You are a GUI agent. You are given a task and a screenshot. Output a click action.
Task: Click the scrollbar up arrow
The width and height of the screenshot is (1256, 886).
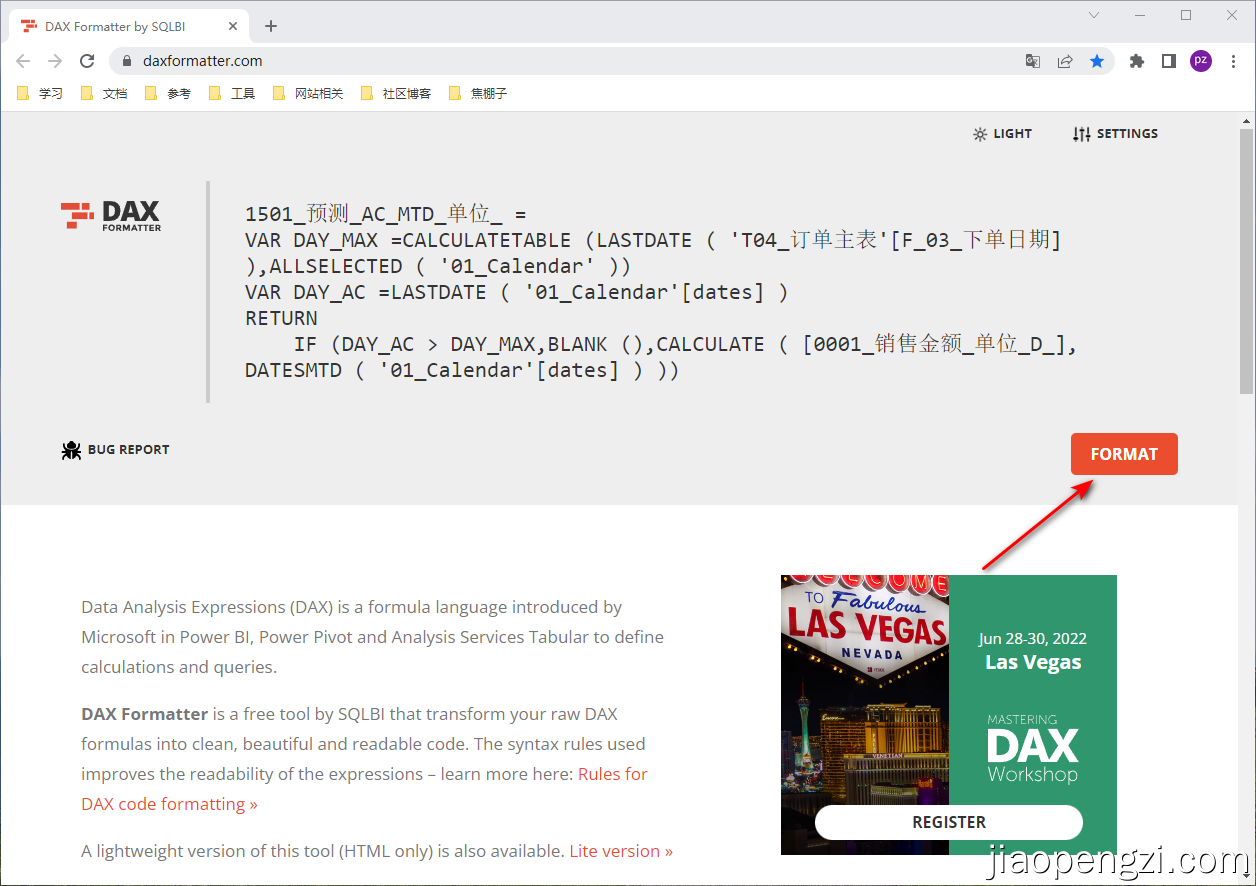(1246, 120)
